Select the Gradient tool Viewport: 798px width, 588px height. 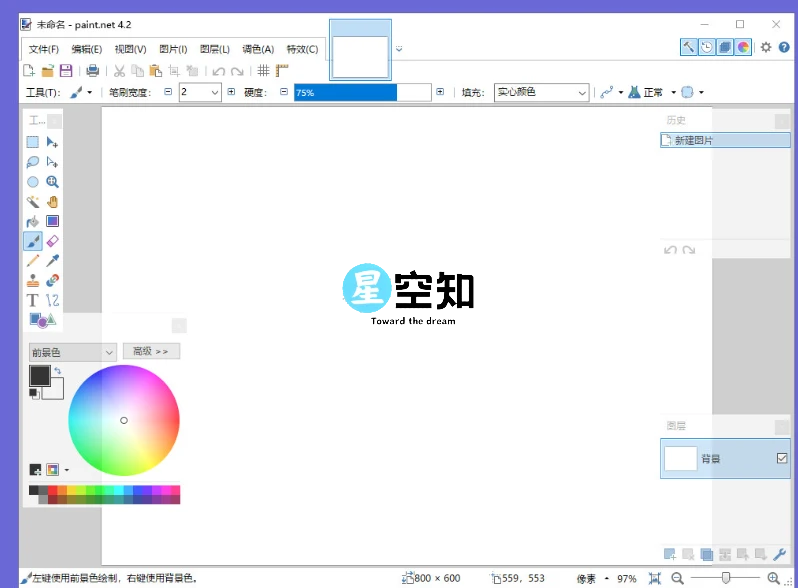52,221
